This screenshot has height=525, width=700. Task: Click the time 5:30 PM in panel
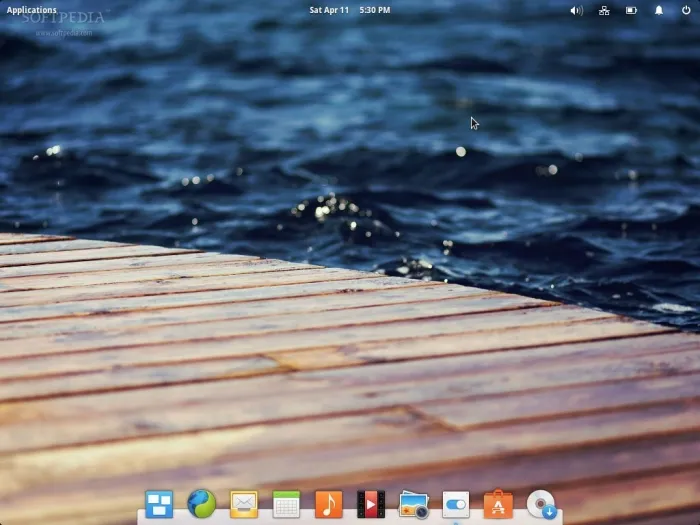(x=375, y=10)
